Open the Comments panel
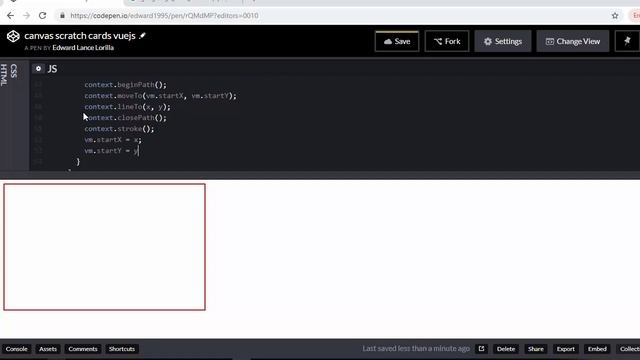 pyautogui.click(x=83, y=349)
